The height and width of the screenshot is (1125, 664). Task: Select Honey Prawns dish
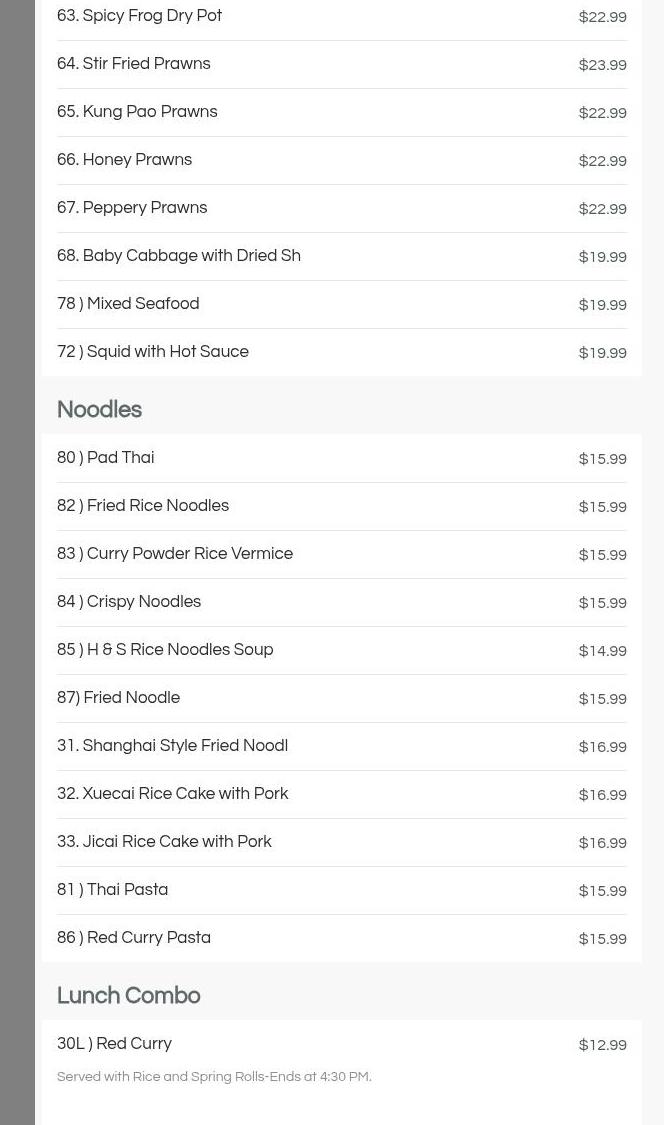pos(342,161)
